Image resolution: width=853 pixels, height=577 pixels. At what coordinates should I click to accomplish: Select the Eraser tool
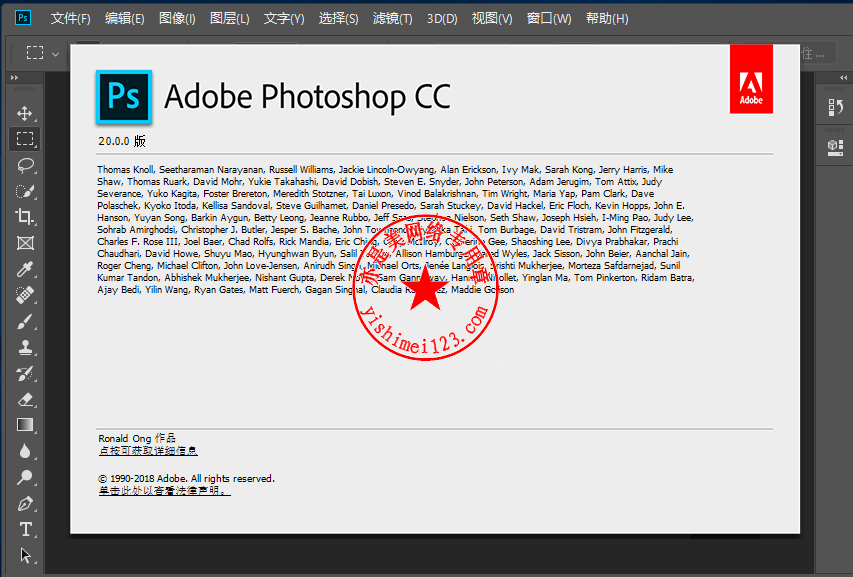[x=25, y=399]
